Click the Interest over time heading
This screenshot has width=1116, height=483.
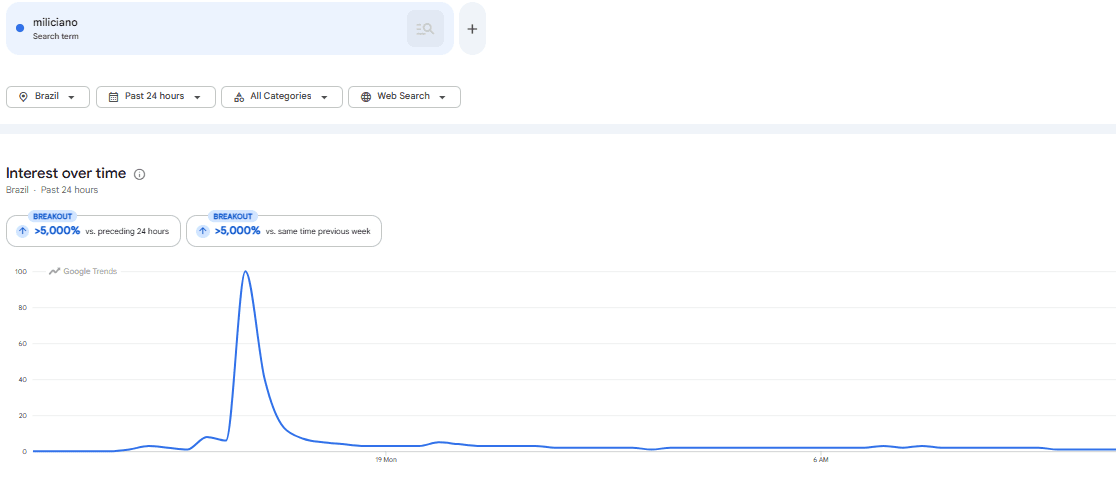(66, 174)
